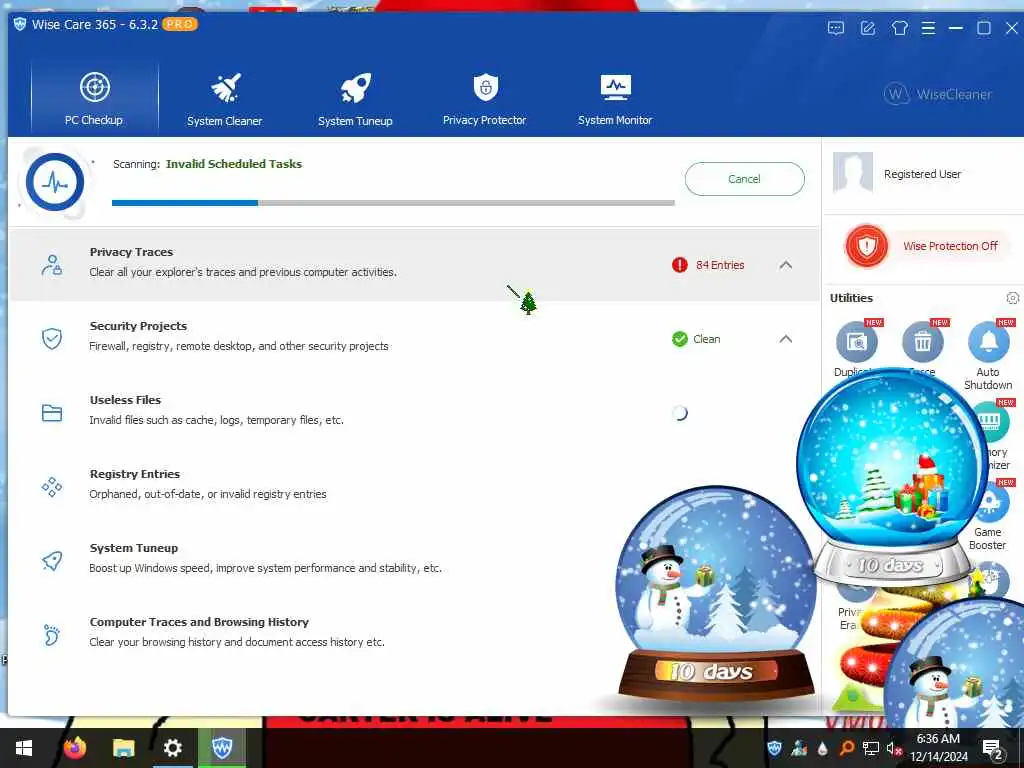This screenshot has height=768, width=1024.
Task: Click the registered user avatar
Action: [x=853, y=172]
